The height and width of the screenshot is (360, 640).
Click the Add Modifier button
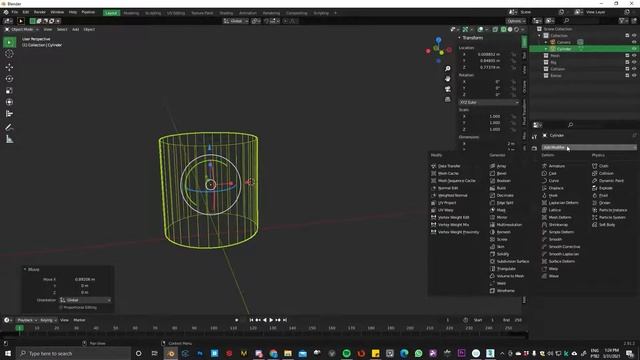pyautogui.click(x=589, y=147)
